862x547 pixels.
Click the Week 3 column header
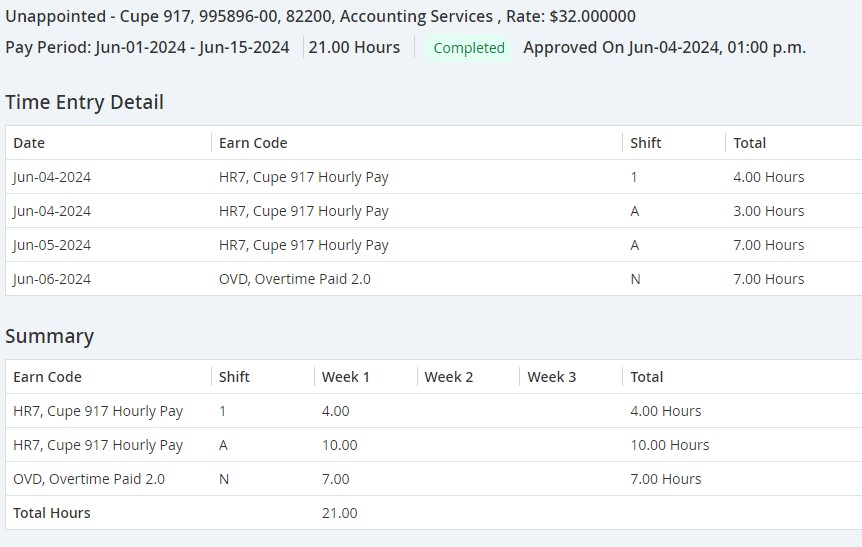click(551, 377)
